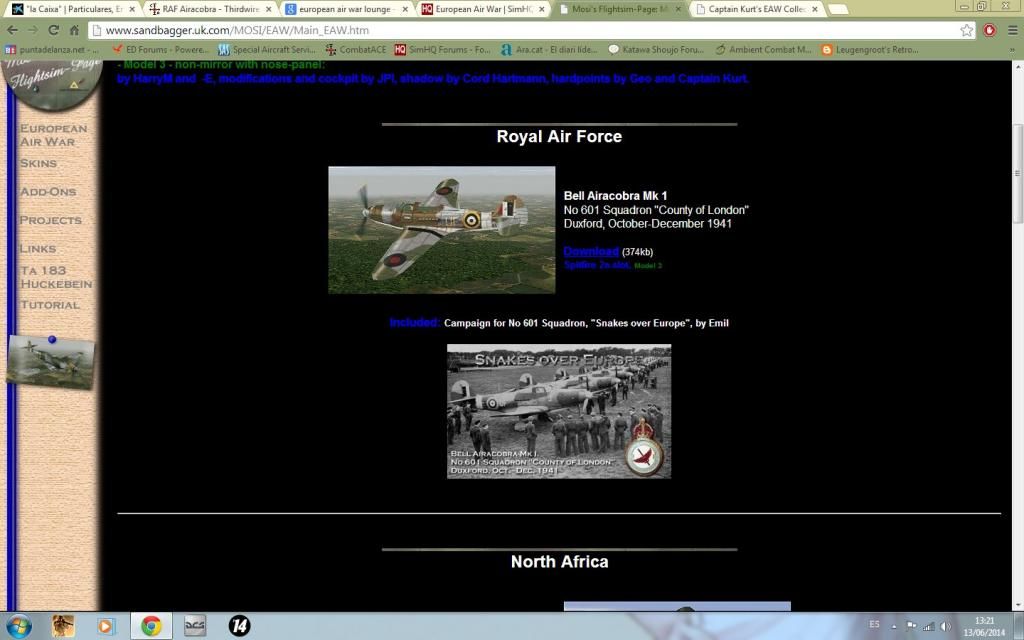1024x640 pixels.
Task: Click the North Africa heading
Action: [x=559, y=562]
